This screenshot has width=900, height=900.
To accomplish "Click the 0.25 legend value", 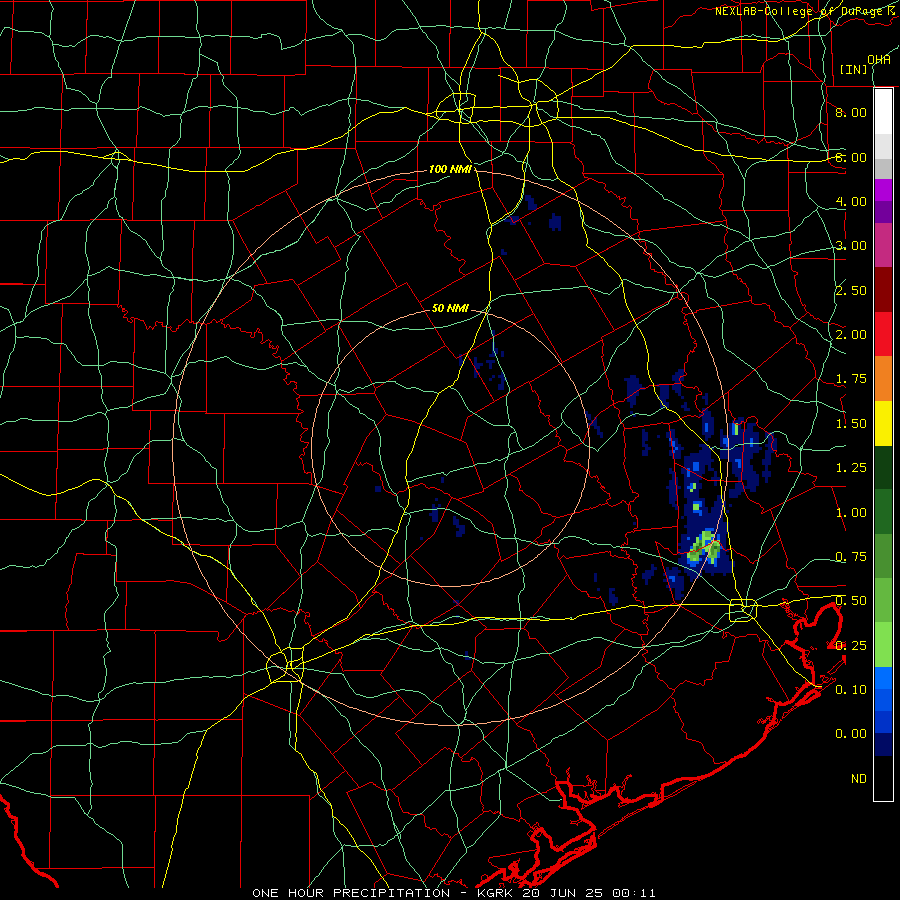I will [x=851, y=646].
